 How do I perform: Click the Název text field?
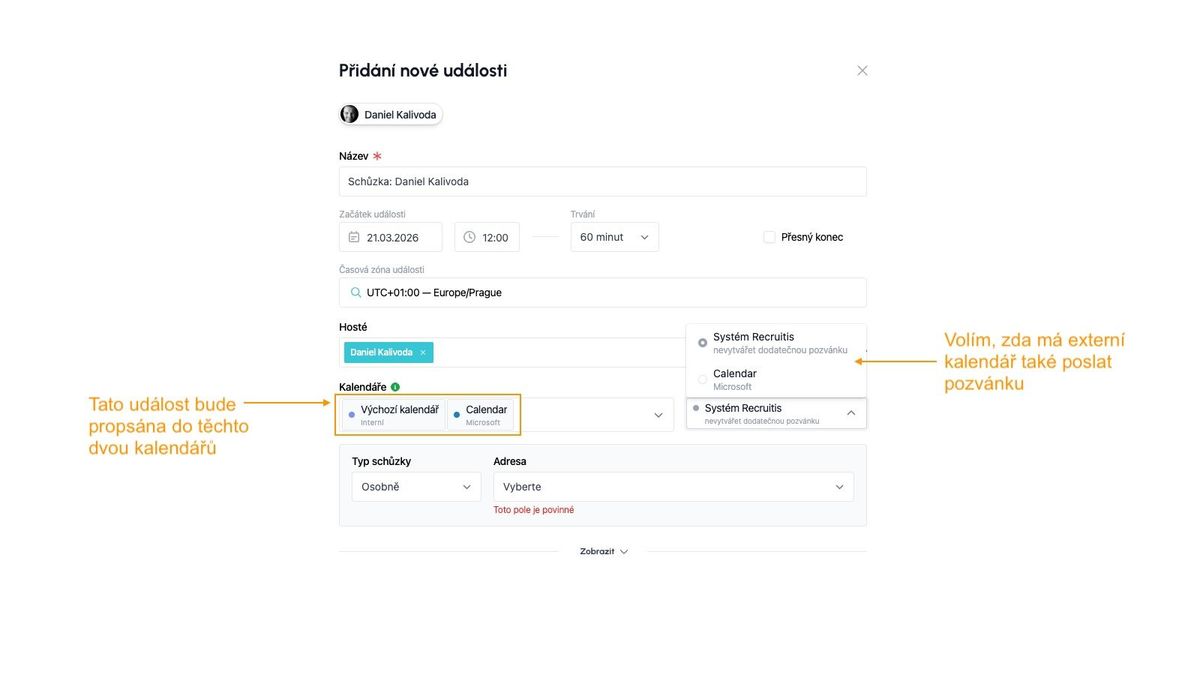[602, 182]
